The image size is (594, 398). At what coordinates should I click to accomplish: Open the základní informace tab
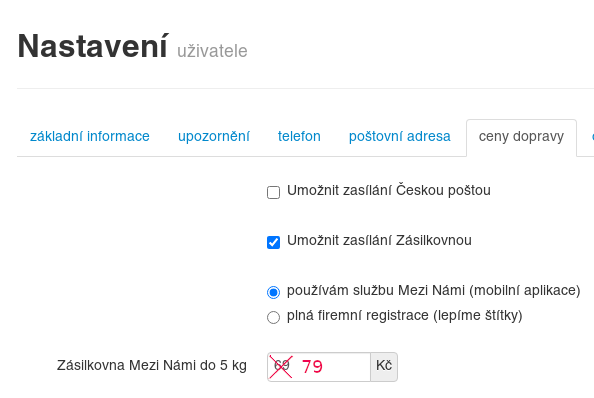click(x=90, y=136)
